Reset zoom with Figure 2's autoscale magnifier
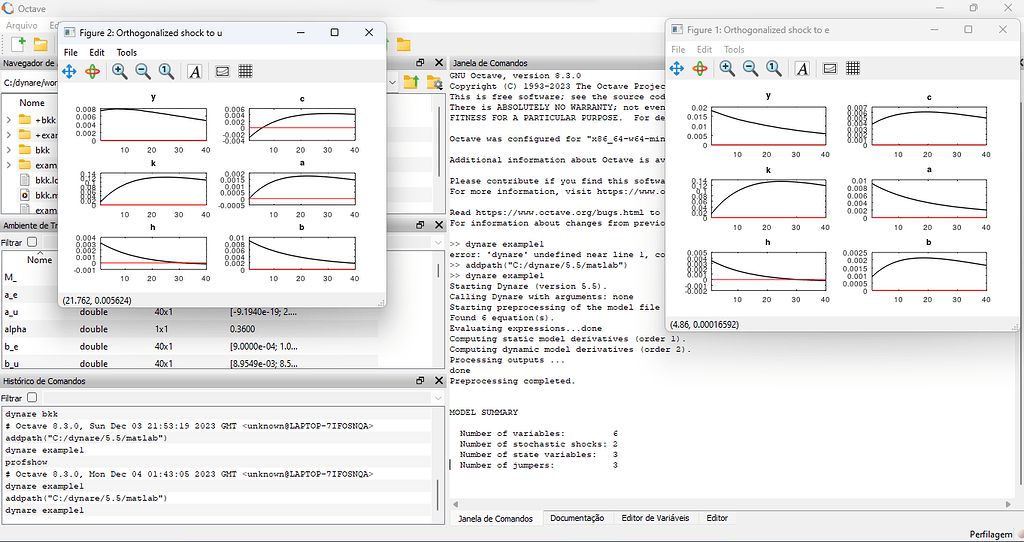The image size is (1024, 542). (166, 71)
